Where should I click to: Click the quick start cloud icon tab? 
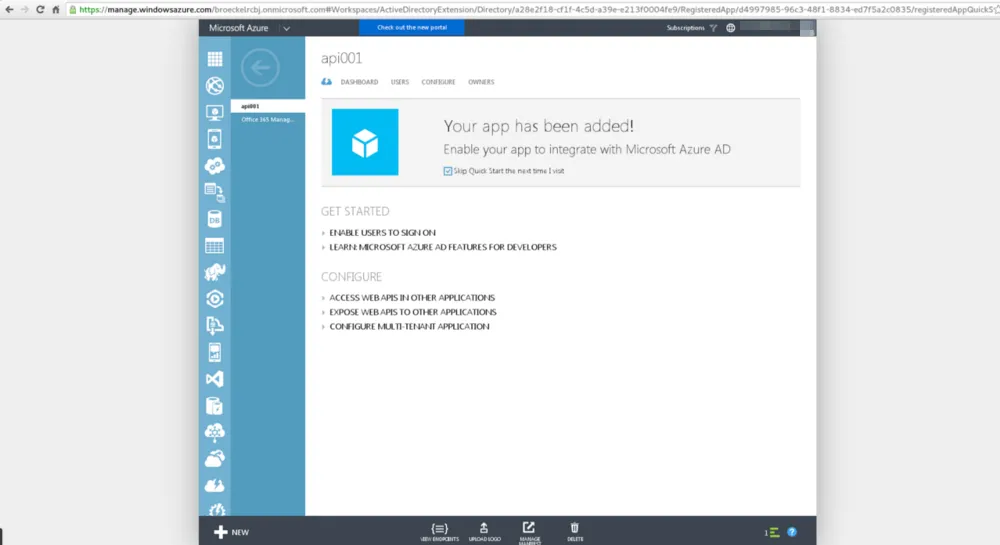(x=327, y=82)
